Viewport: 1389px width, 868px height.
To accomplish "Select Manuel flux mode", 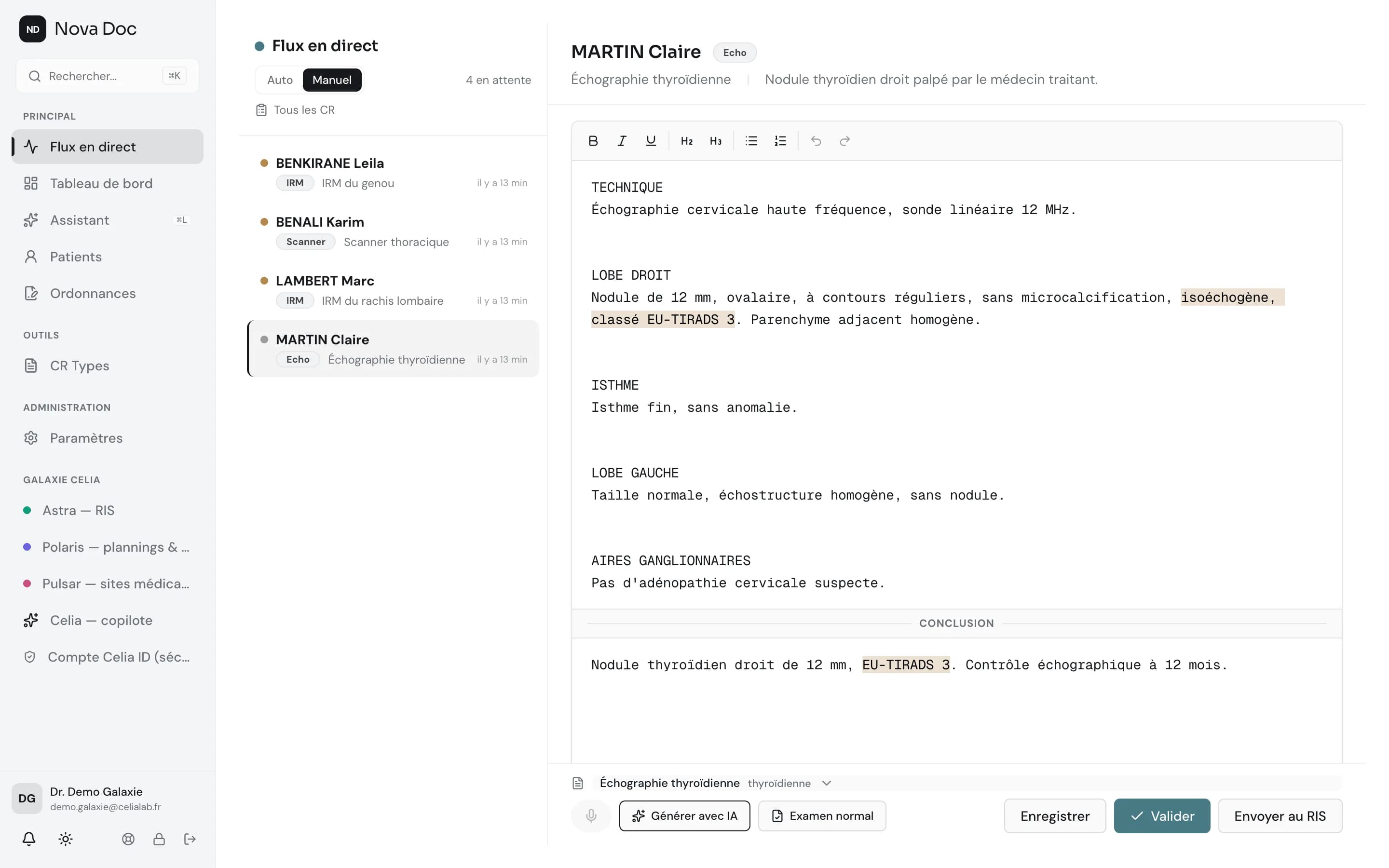I will 332,80.
